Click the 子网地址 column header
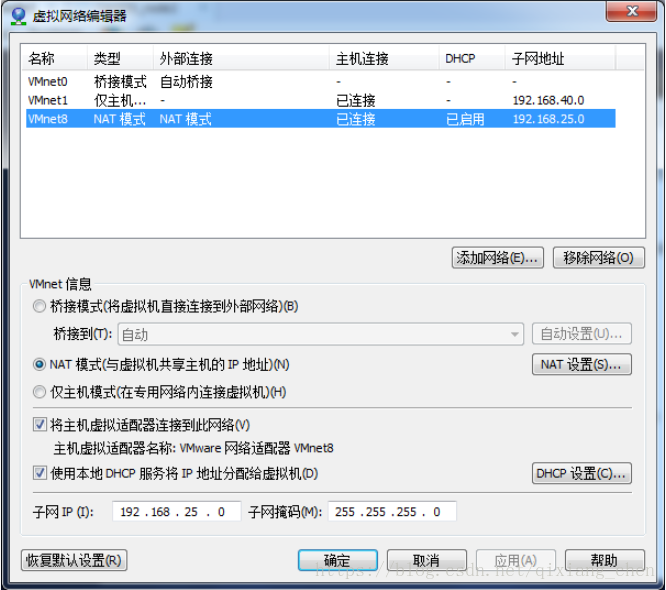This screenshot has height=590, width=666. point(560,59)
